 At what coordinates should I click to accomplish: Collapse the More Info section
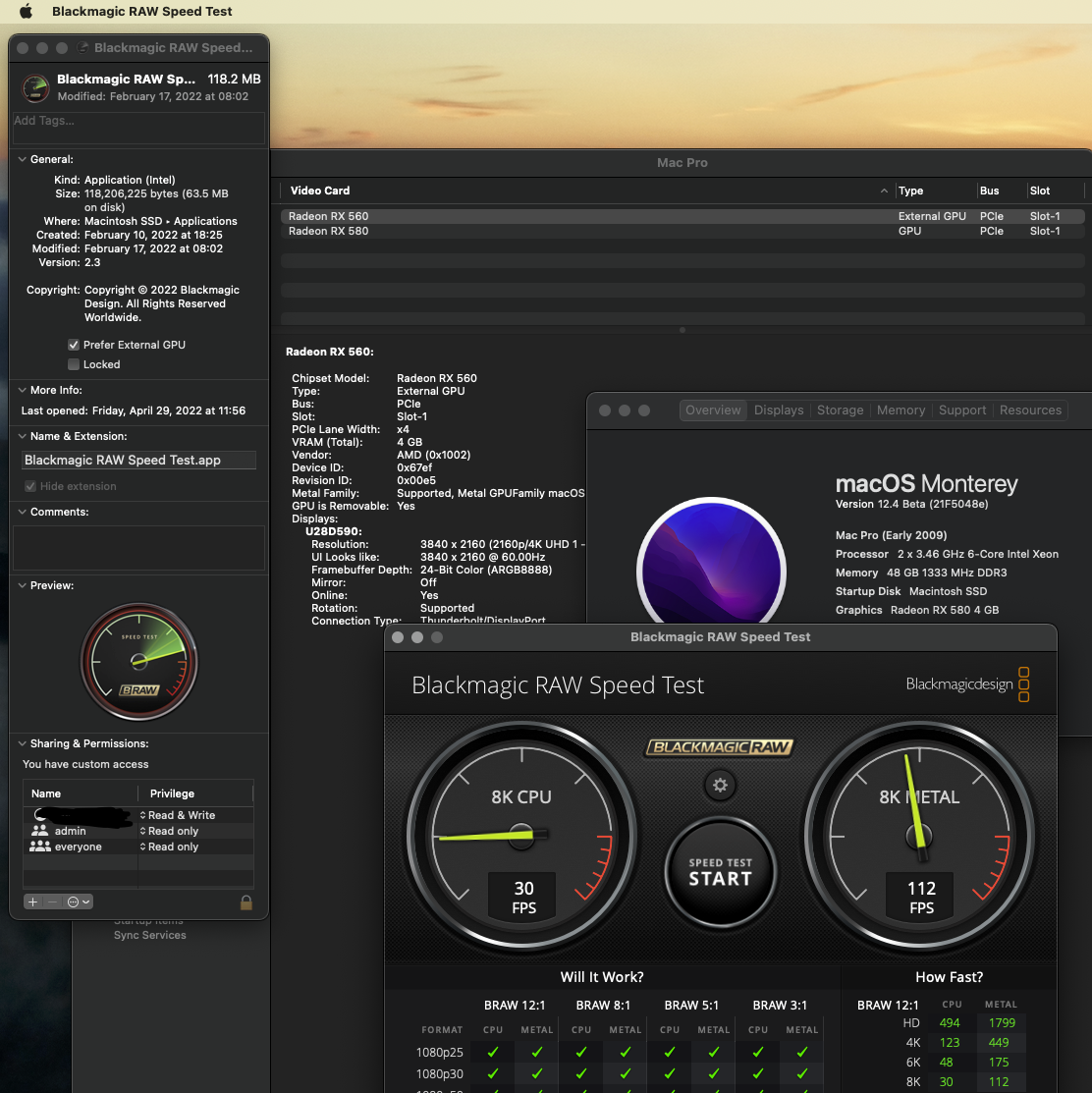(23, 391)
